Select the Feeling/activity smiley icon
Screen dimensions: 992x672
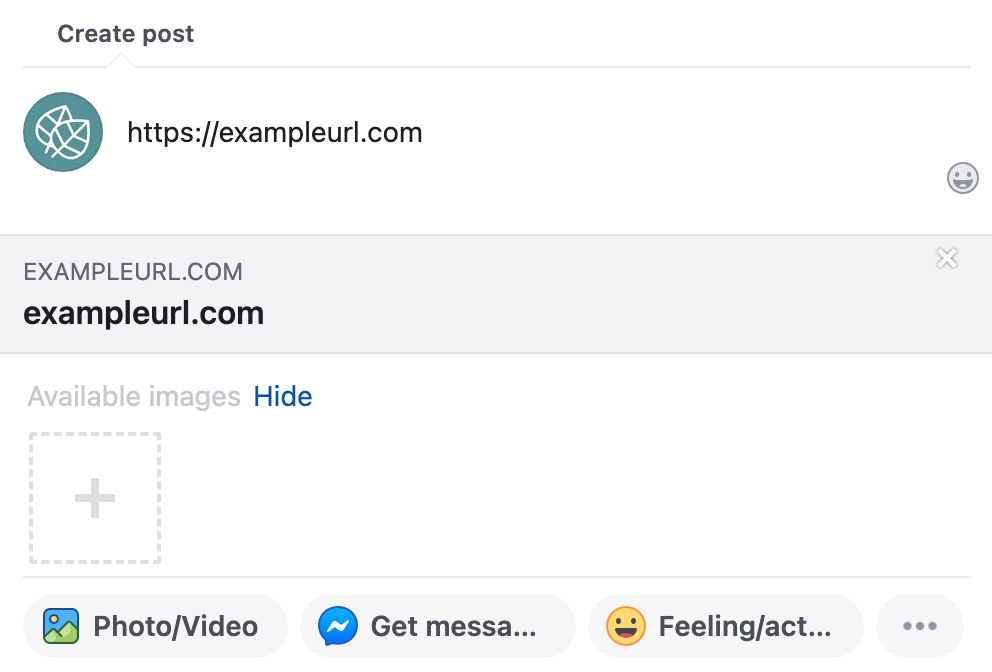click(x=625, y=625)
